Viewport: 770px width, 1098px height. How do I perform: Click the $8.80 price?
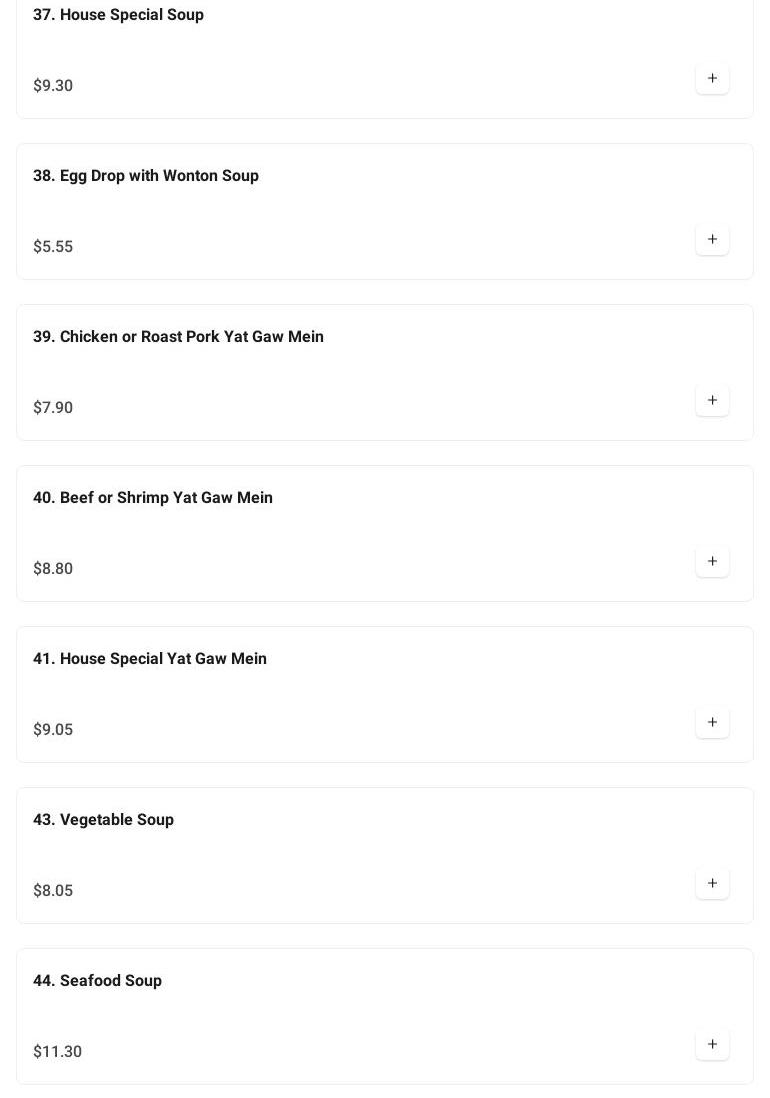[53, 569]
